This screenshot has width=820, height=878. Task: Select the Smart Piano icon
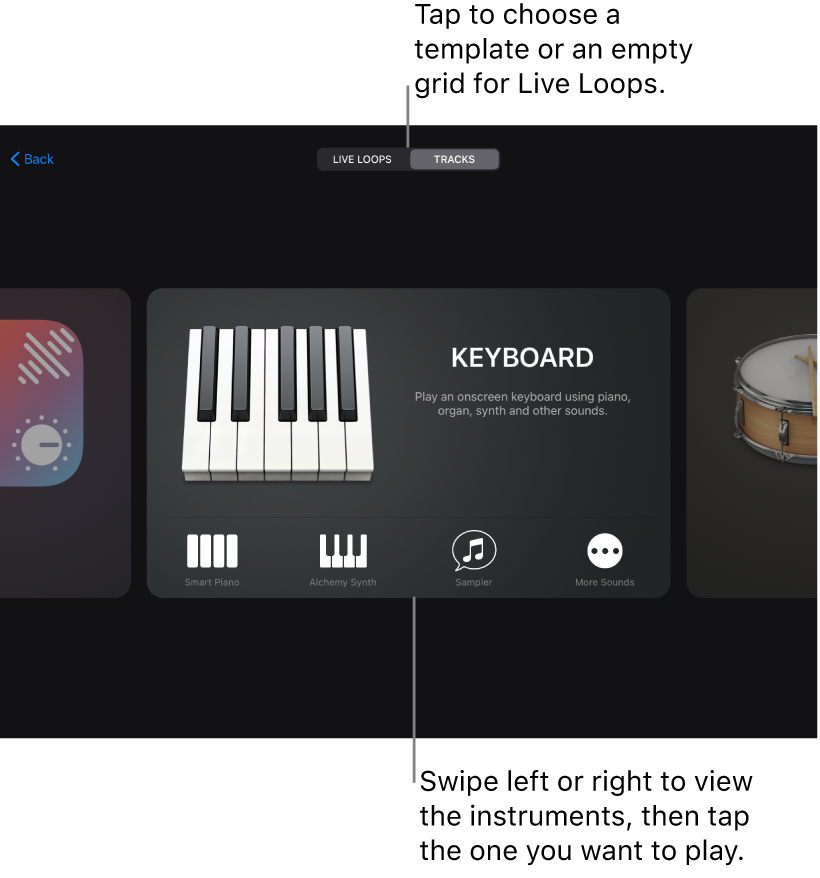click(x=211, y=551)
